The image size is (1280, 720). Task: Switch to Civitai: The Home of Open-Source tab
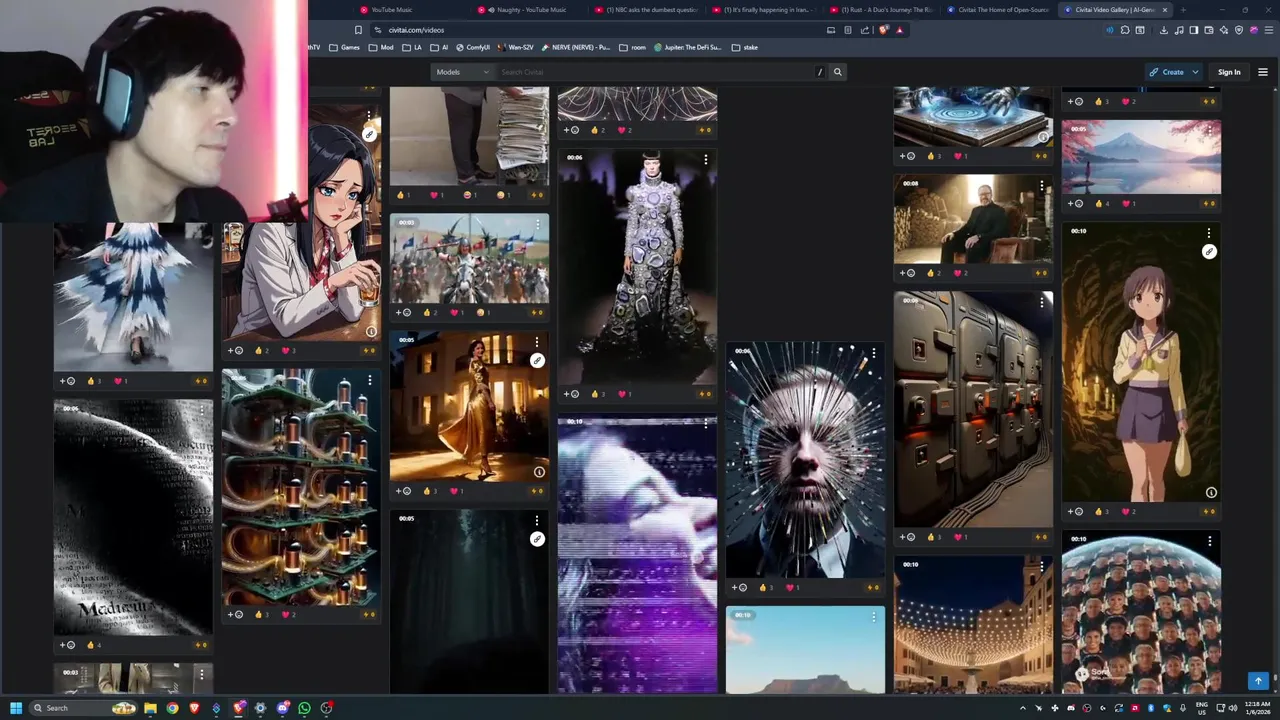(1000, 10)
